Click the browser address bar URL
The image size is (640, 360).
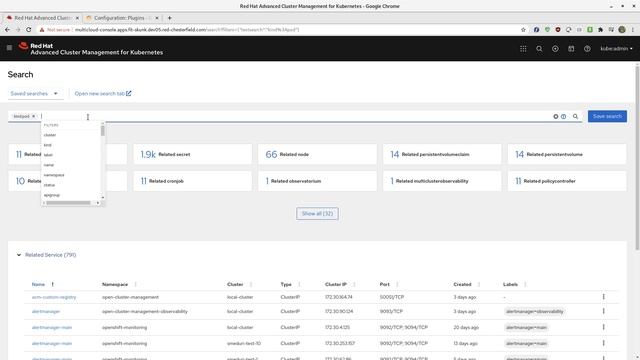(x=187, y=29)
